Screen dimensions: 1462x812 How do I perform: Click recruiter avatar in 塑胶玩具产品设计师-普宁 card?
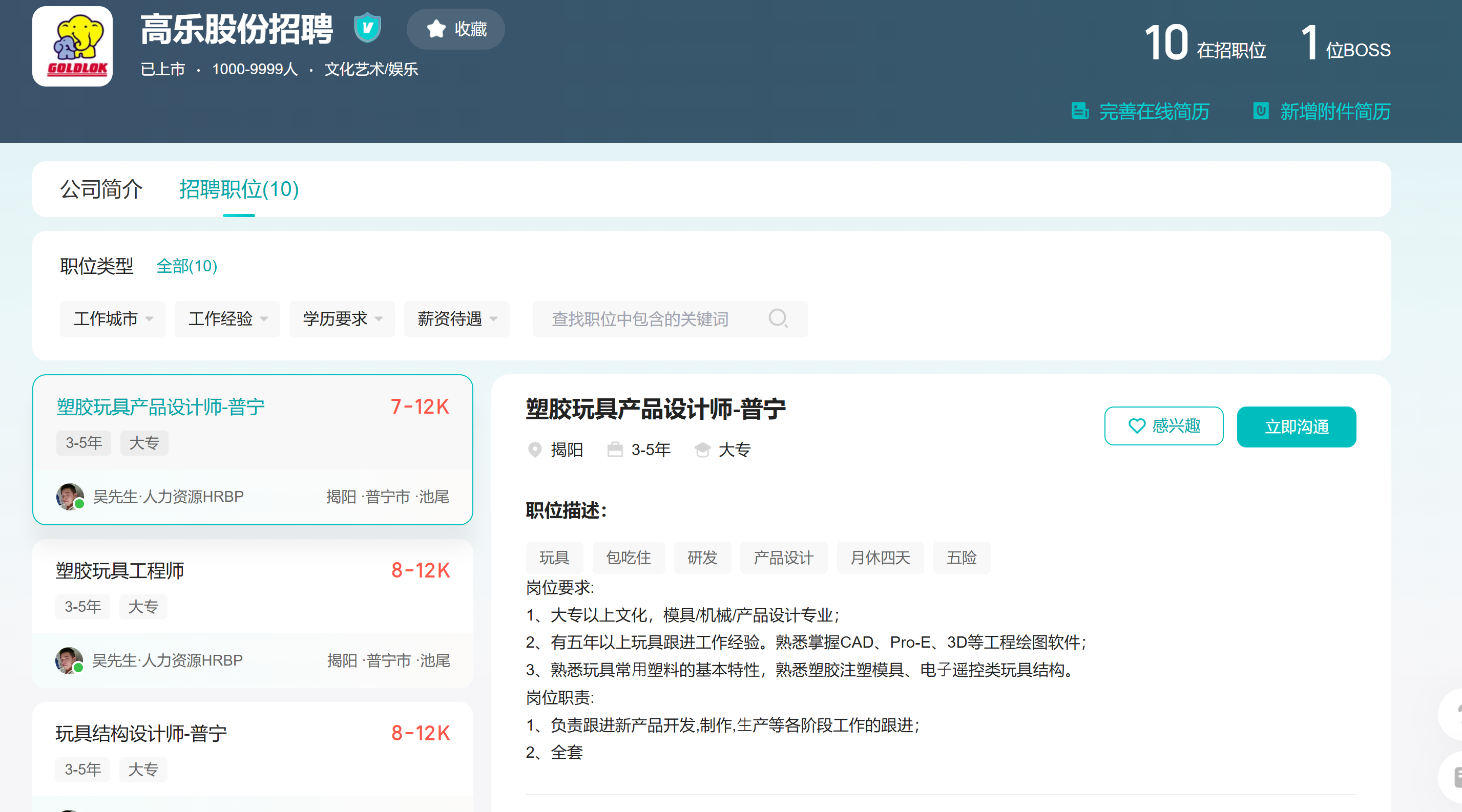click(70, 497)
